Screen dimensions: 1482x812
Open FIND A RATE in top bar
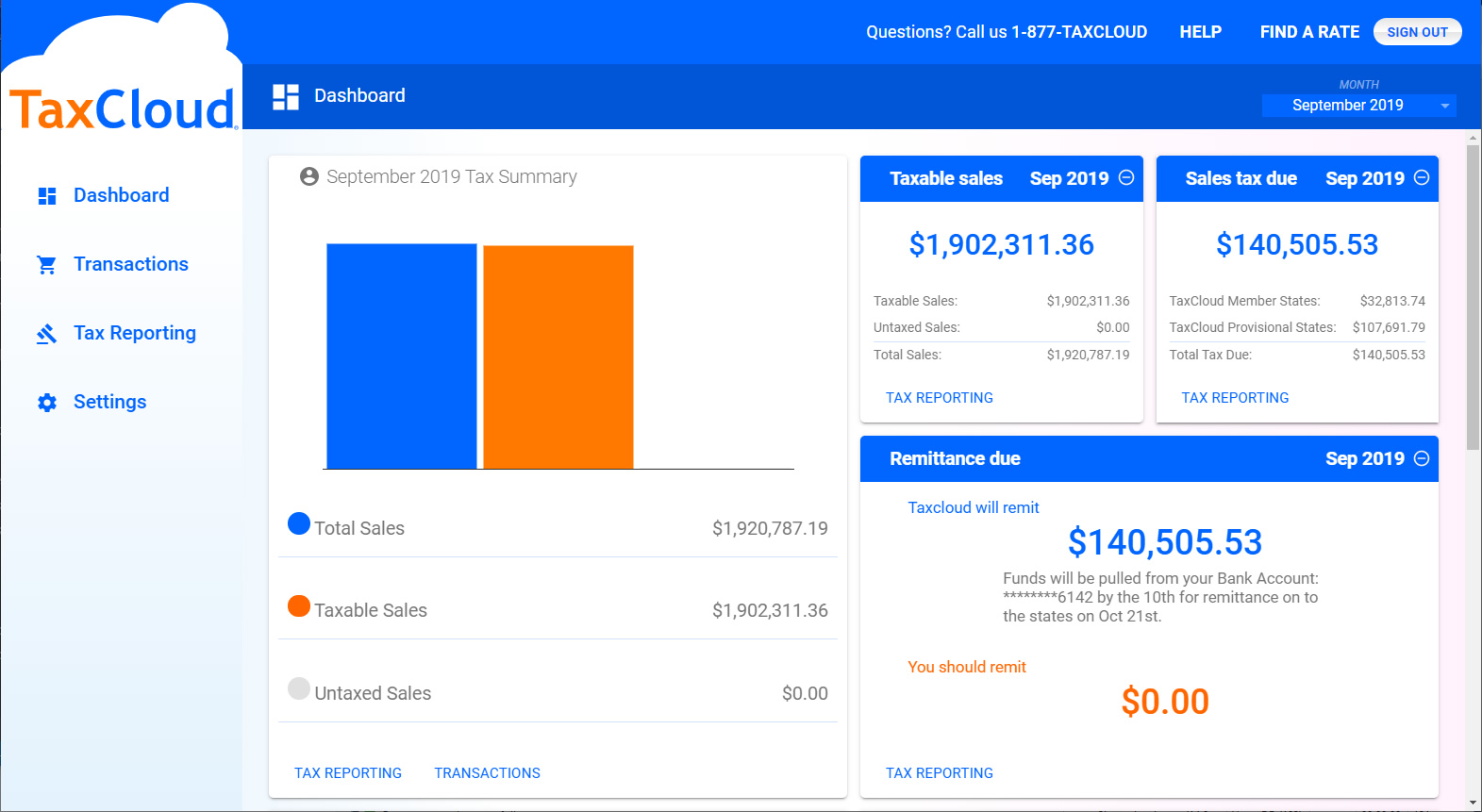tap(1309, 32)
